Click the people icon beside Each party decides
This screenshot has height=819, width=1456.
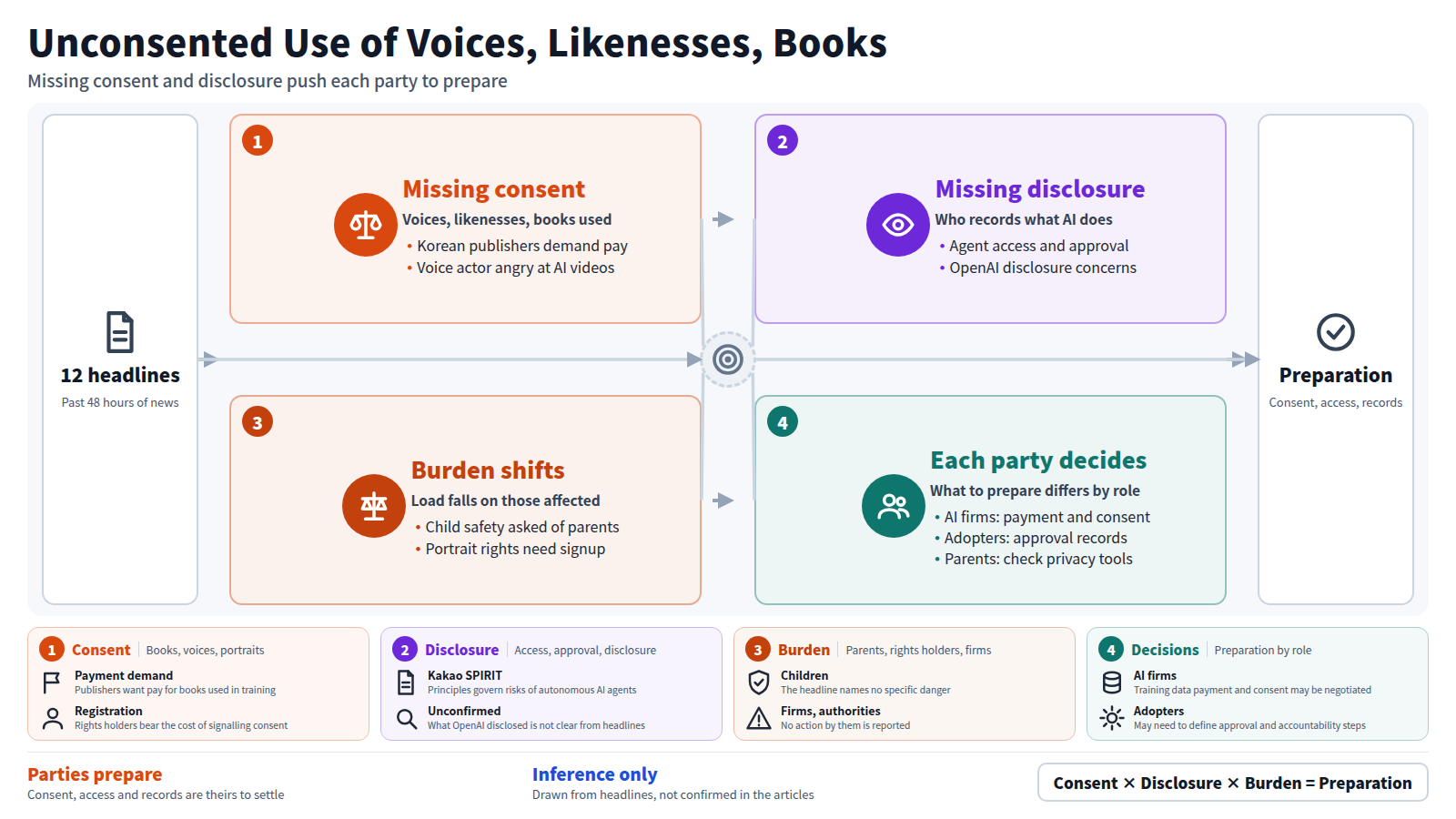tap(894, 506)
